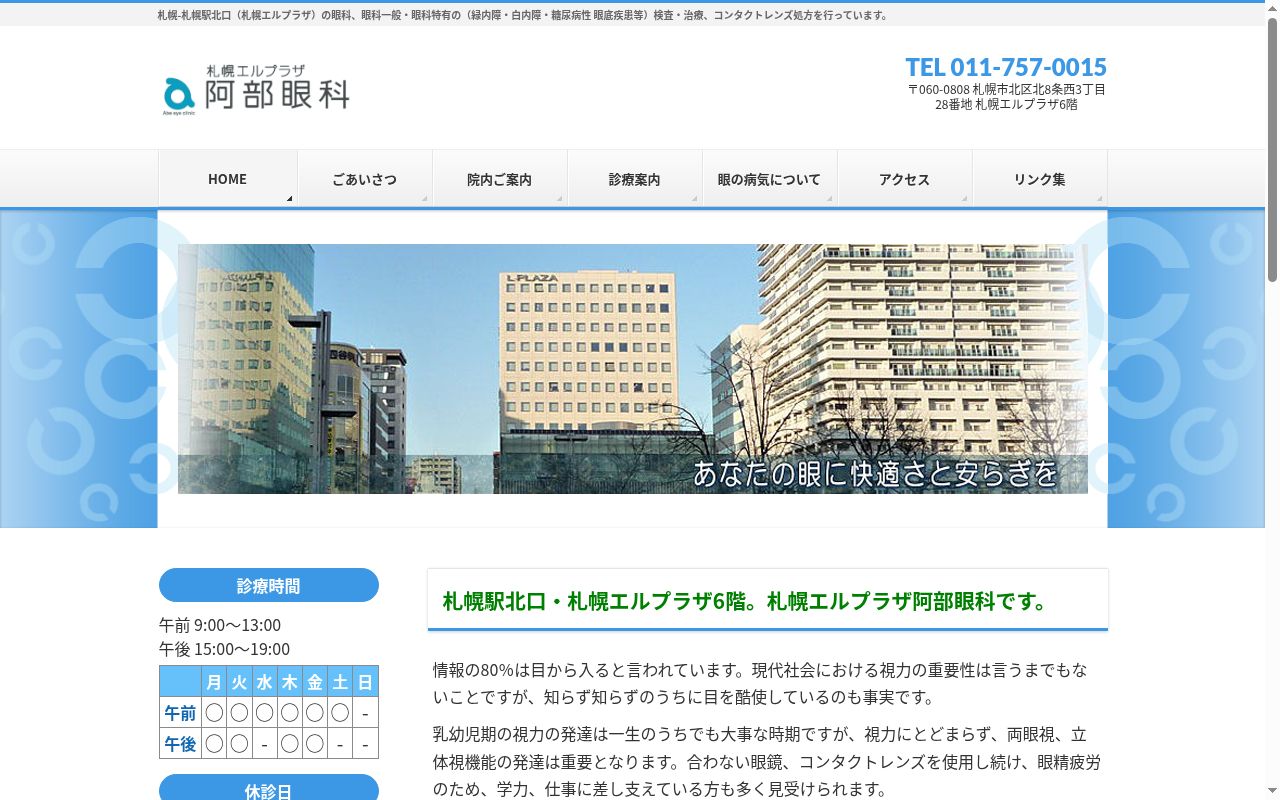Click the 休診日 sidebar heading
Image resolution: width=1280 pixels, height=800 pixels.
click(269, 789)
